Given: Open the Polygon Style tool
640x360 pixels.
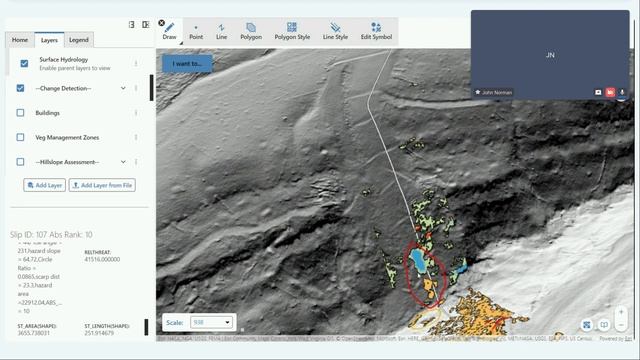Looking at the screenshot, I should click(x=292, y=31).
